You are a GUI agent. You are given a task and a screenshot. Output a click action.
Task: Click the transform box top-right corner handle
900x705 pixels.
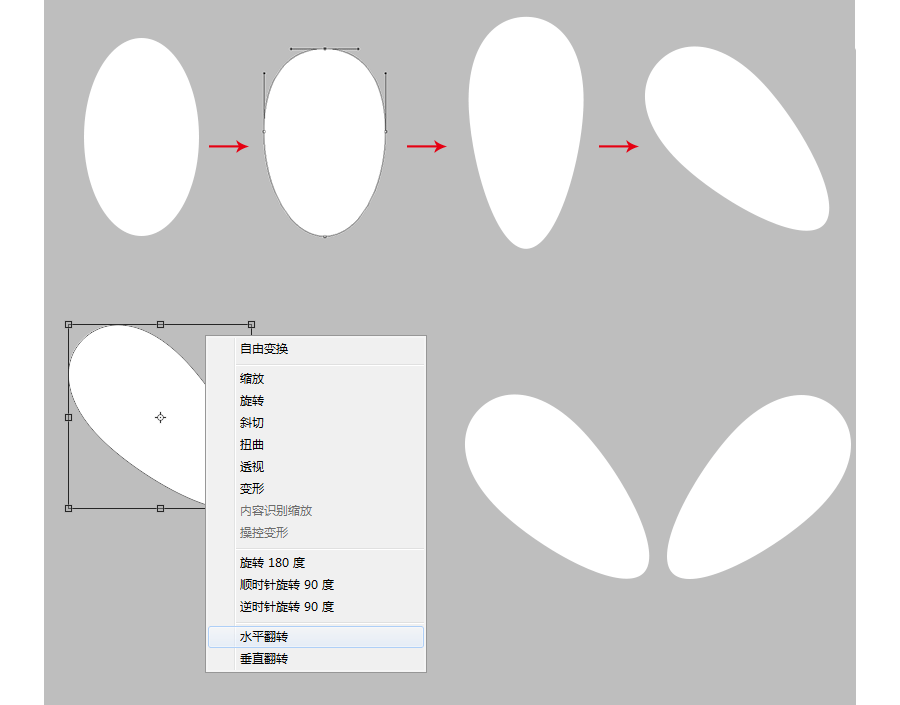tap(251, 324)
